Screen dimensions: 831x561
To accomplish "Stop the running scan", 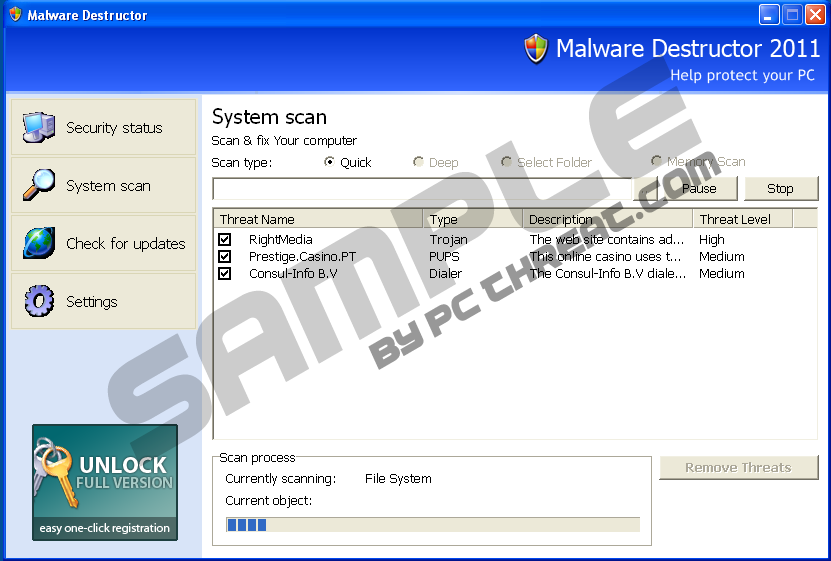I will click(781, 189).
